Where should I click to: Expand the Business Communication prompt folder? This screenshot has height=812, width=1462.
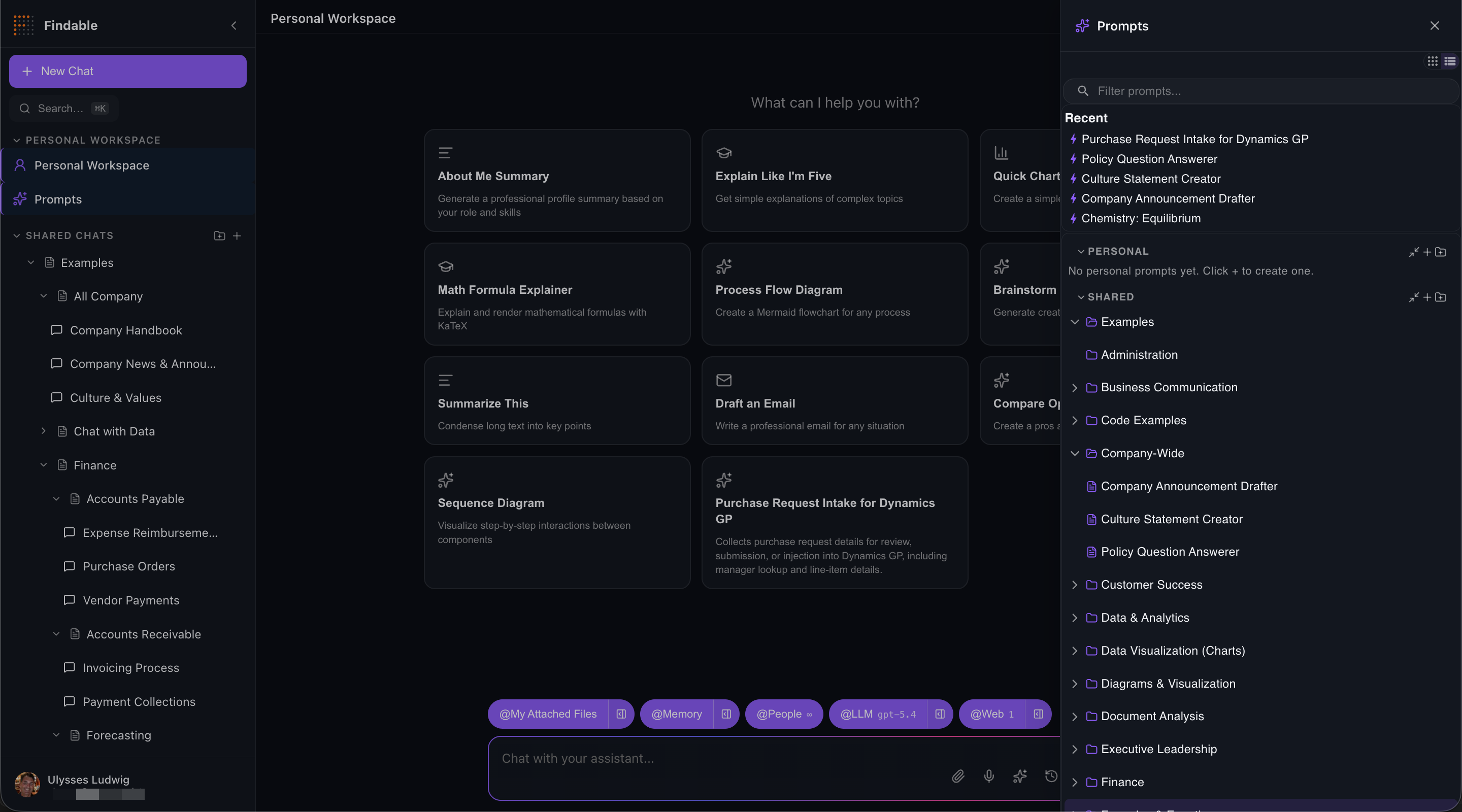1074,388
